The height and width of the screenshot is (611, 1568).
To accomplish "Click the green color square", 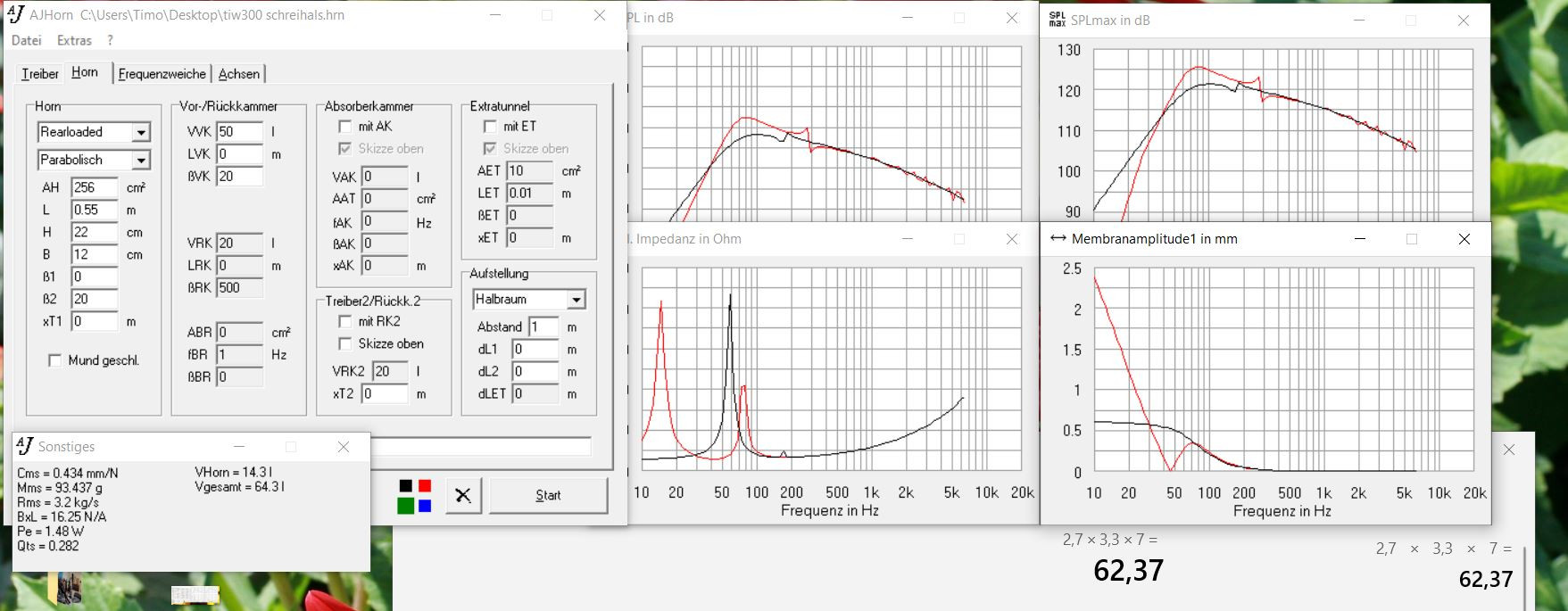I will tap(406, 506).
